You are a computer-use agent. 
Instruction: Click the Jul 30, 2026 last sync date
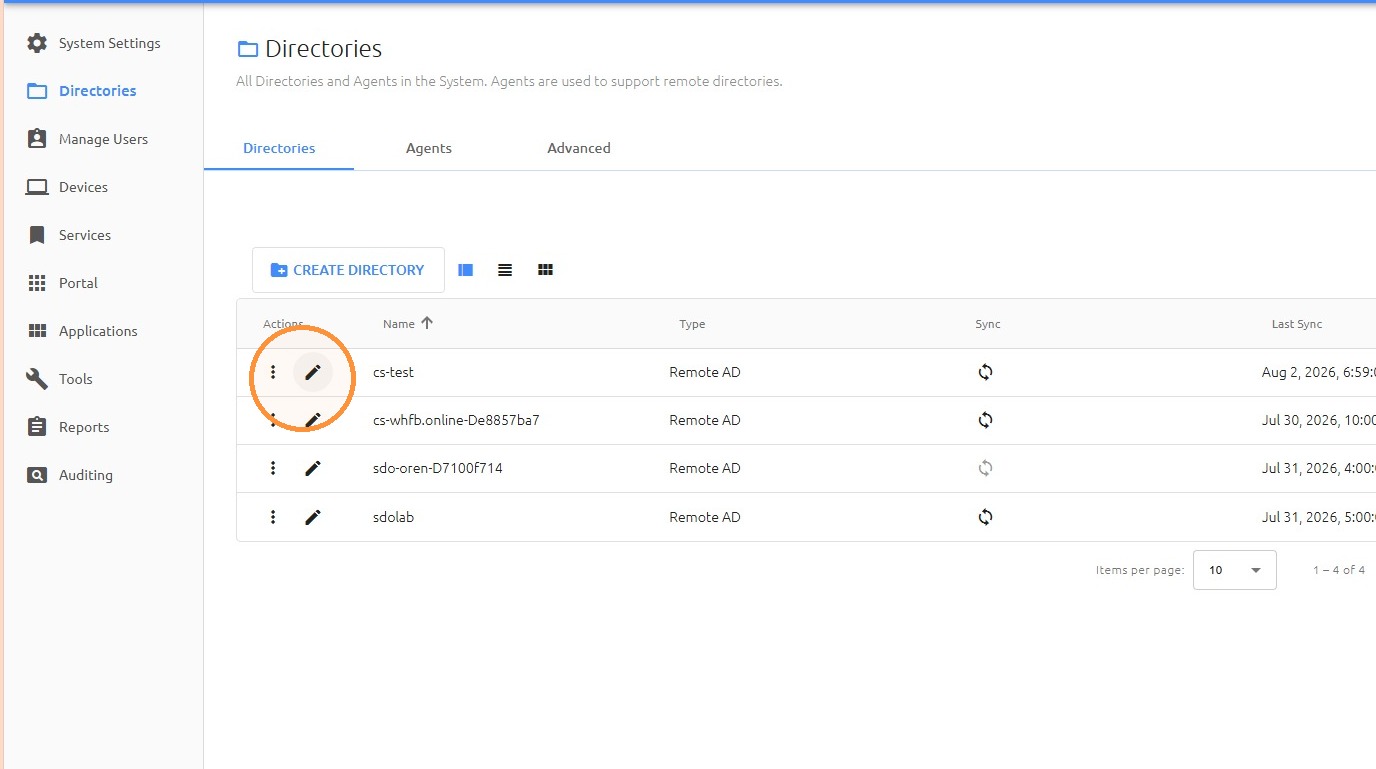[x=1319, y=420]
